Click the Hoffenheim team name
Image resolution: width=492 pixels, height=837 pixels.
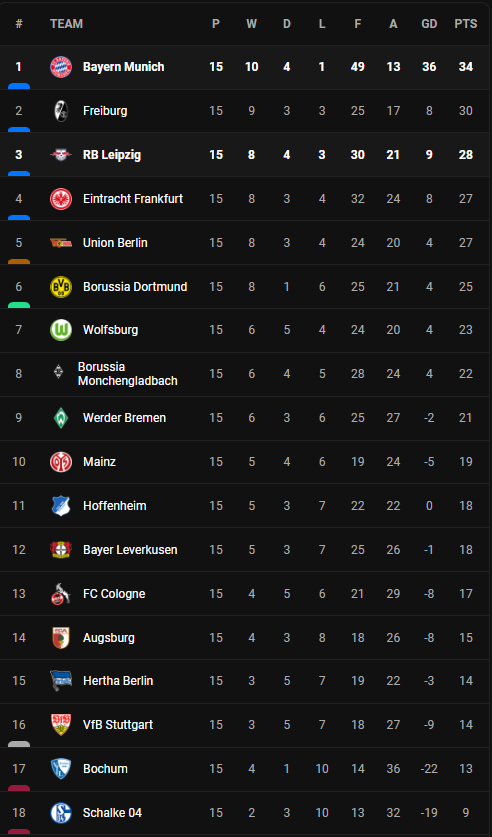tap(115, 506)
